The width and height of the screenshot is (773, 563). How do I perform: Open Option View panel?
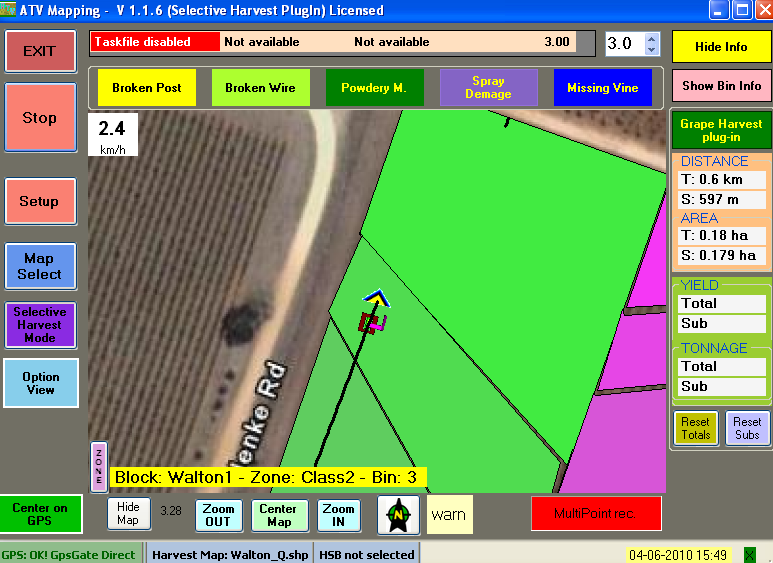40,383
